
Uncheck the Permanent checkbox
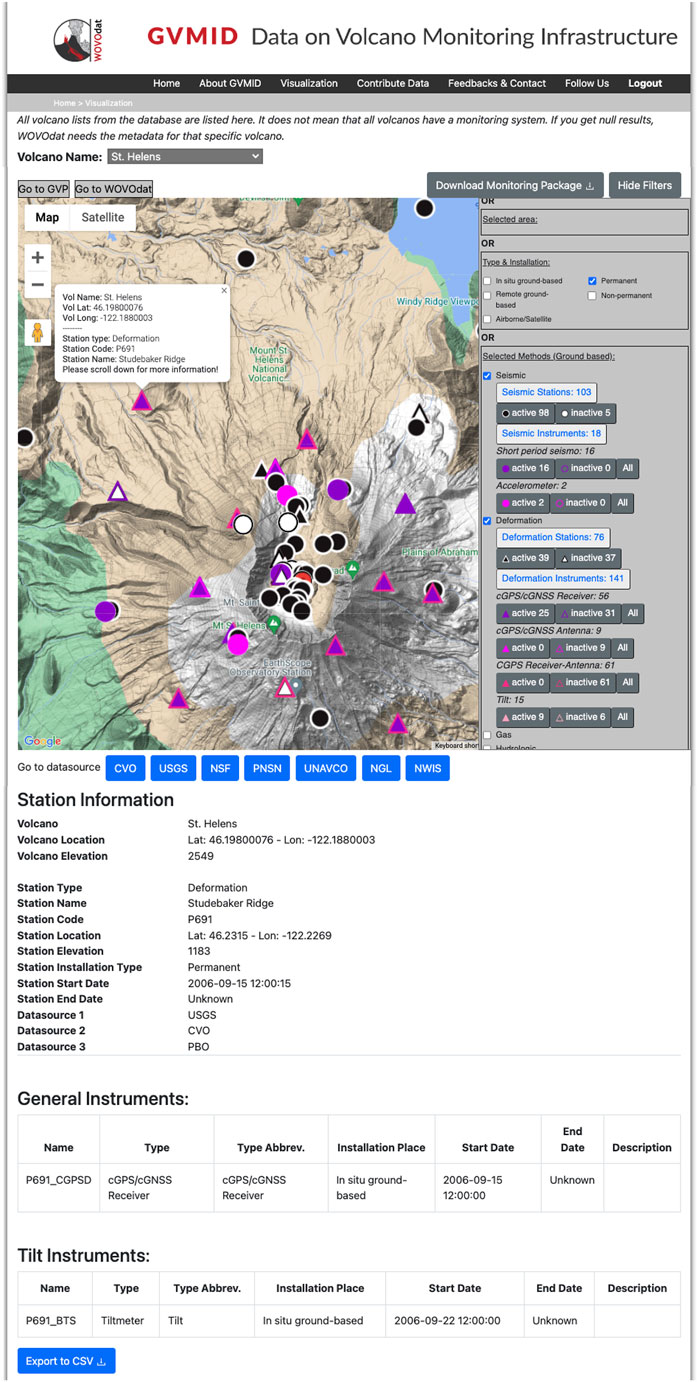tap(593, 281)
